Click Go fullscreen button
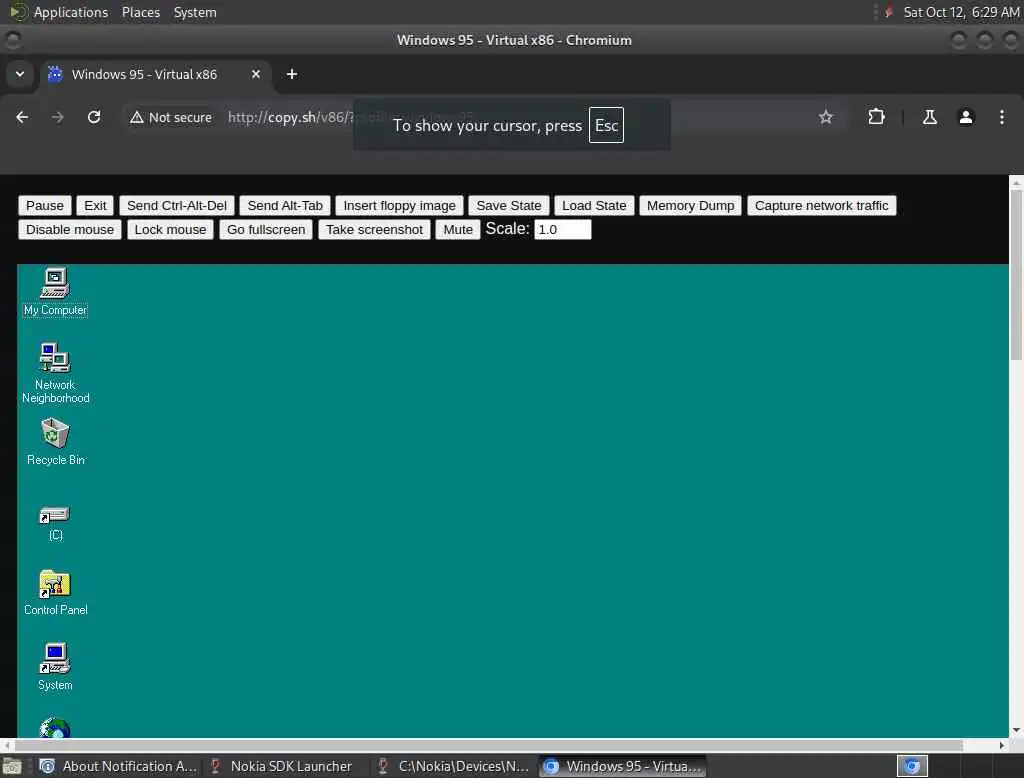Viewport: 1024px width, 778px height. click(x=266, y=230)
